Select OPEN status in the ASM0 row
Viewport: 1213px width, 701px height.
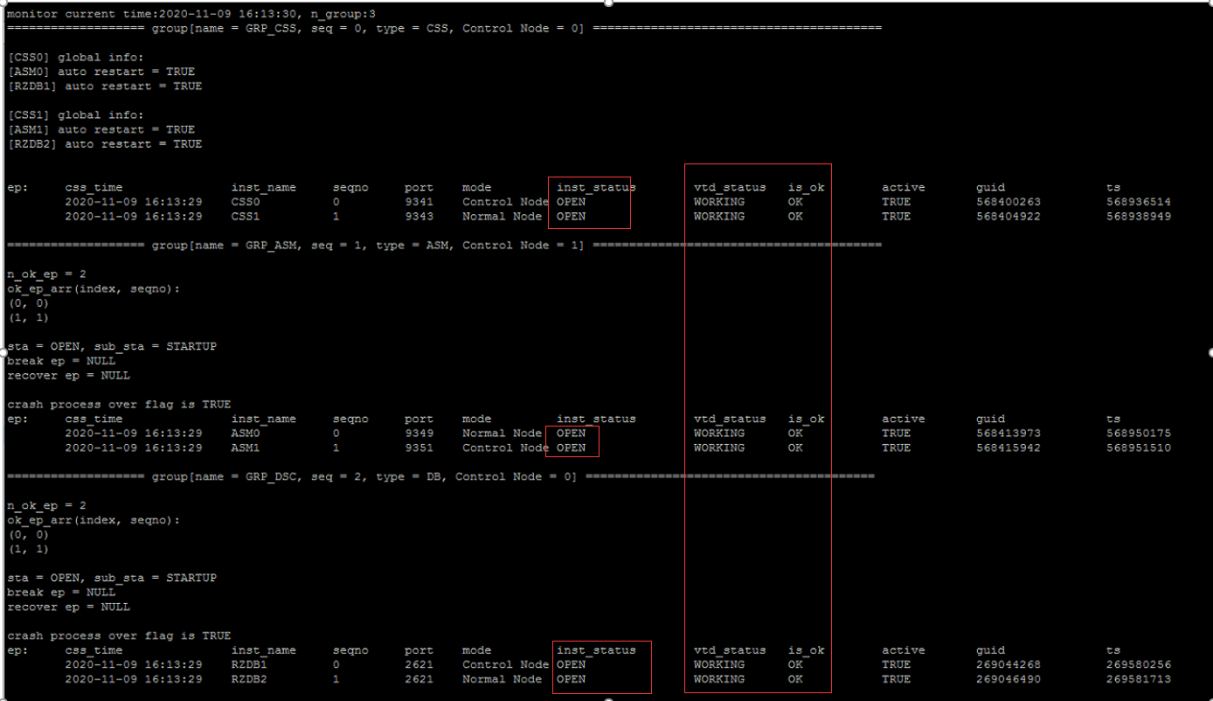tap(571, 433)
